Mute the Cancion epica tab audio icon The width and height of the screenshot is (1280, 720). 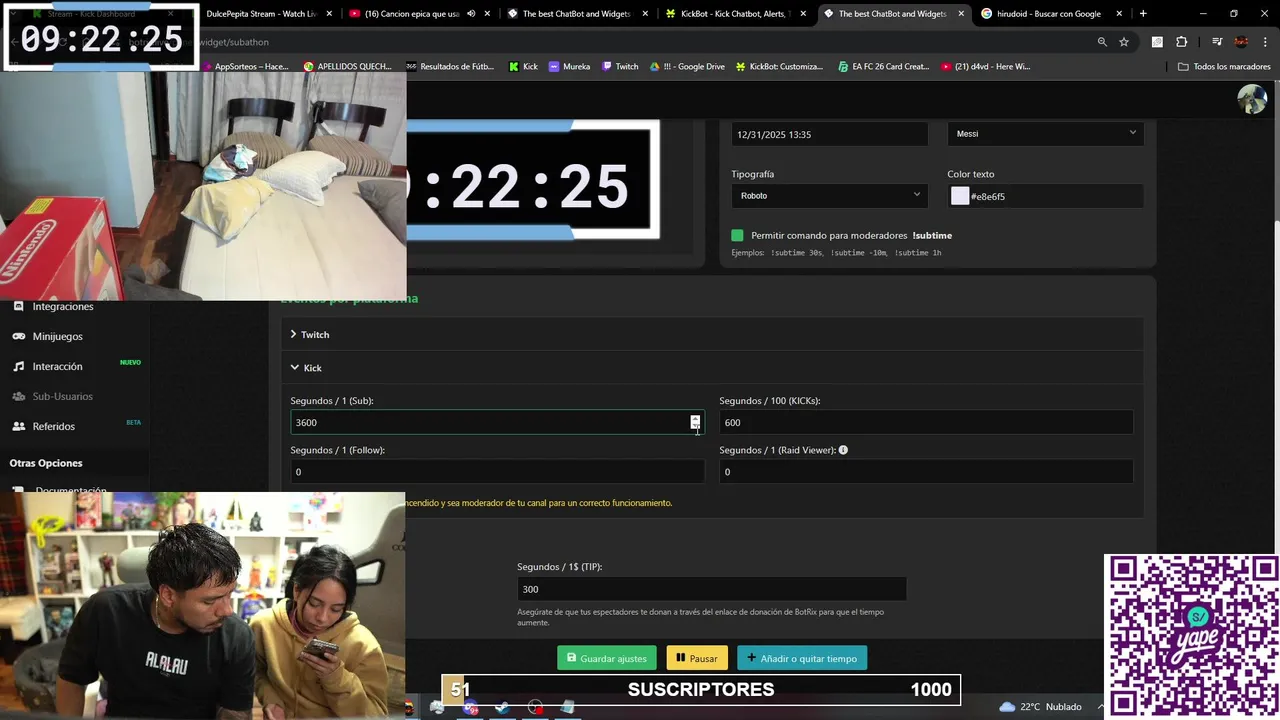[471, 14]
